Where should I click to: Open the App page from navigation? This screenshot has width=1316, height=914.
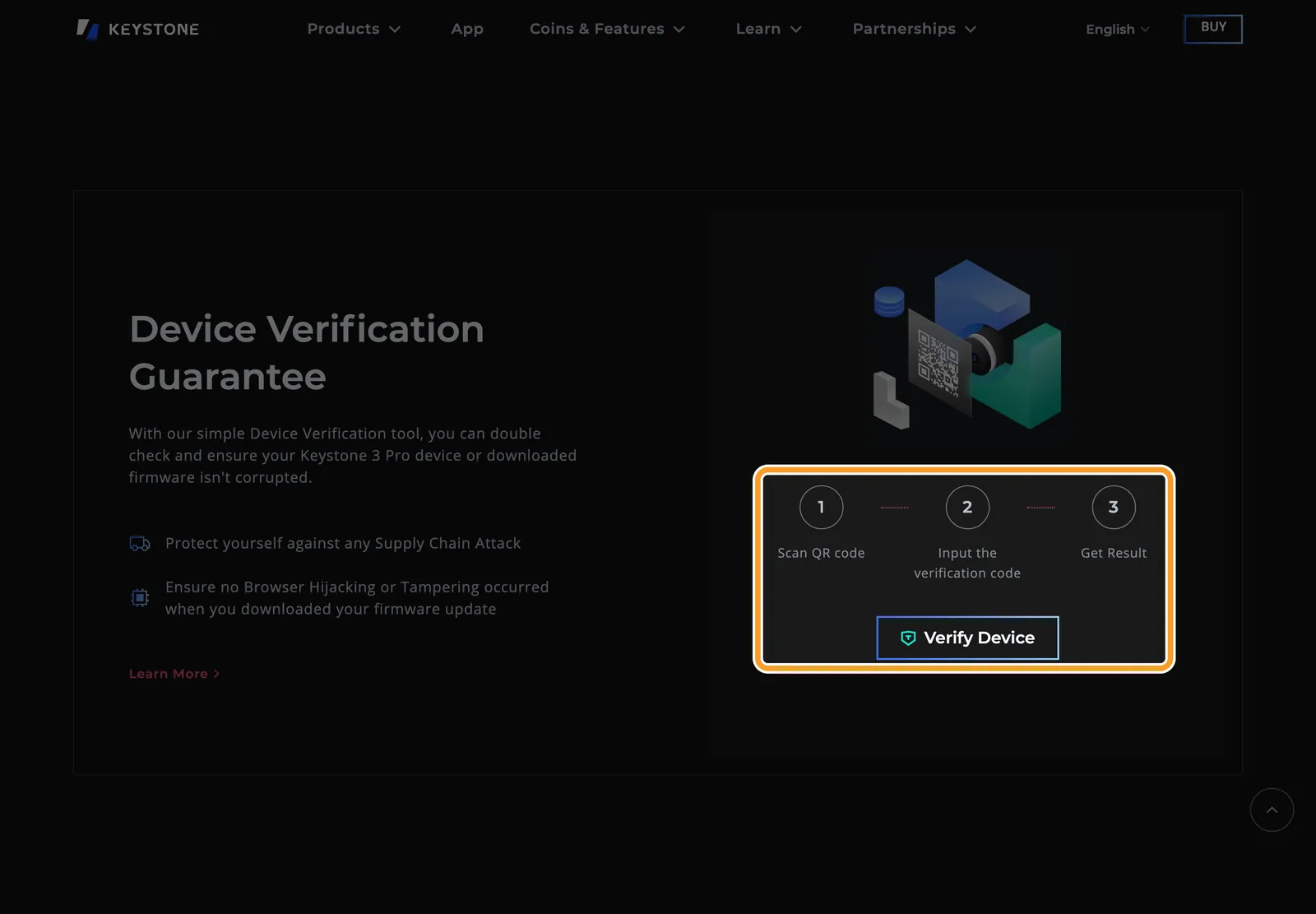(466, 29)
